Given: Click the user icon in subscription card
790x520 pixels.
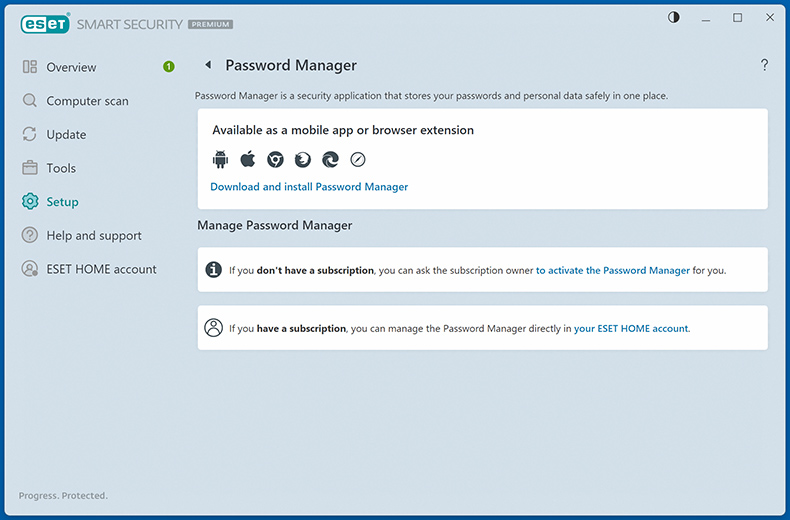Looking at the screenshot, I should point(214,328).
